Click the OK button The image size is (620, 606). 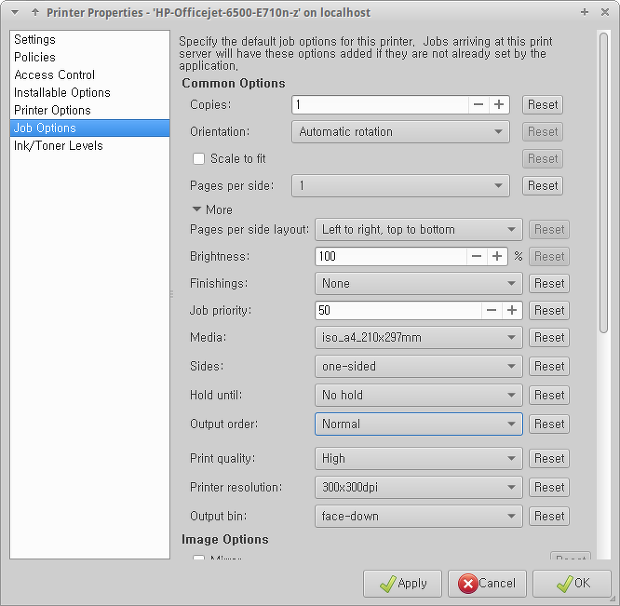tap(572, 583)
